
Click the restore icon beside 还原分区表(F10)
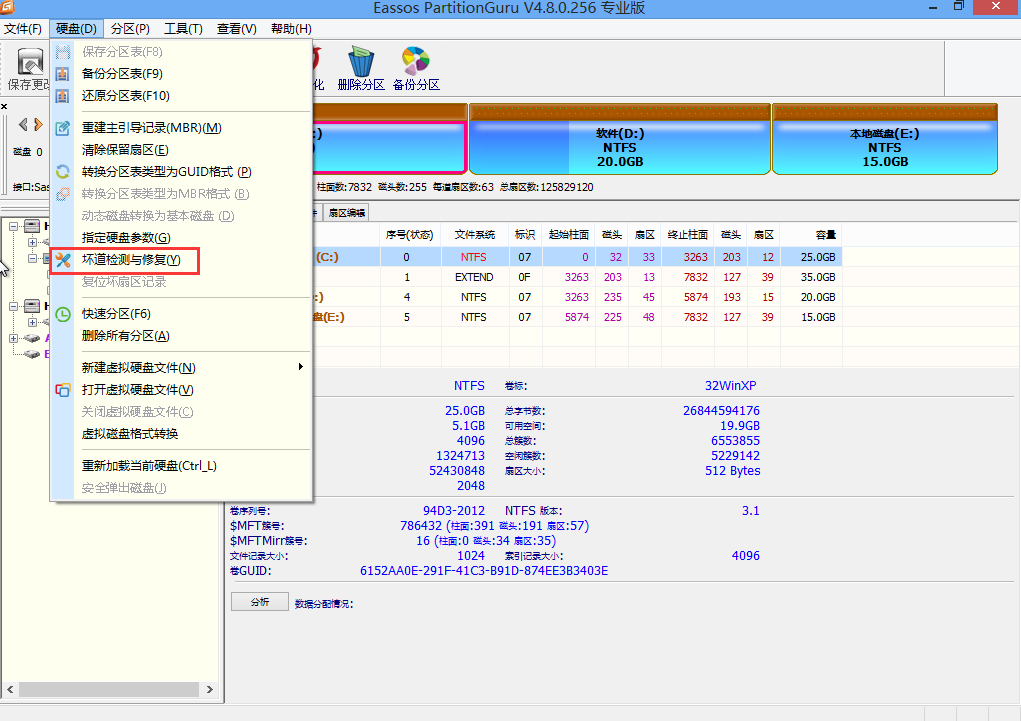[x=63, y=96]
